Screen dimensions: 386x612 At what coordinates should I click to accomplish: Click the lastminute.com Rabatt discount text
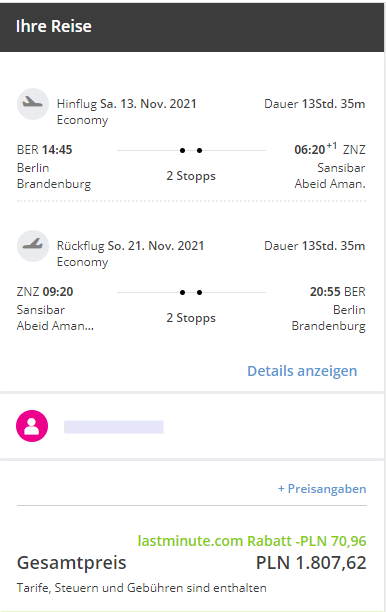click(252, 541)
